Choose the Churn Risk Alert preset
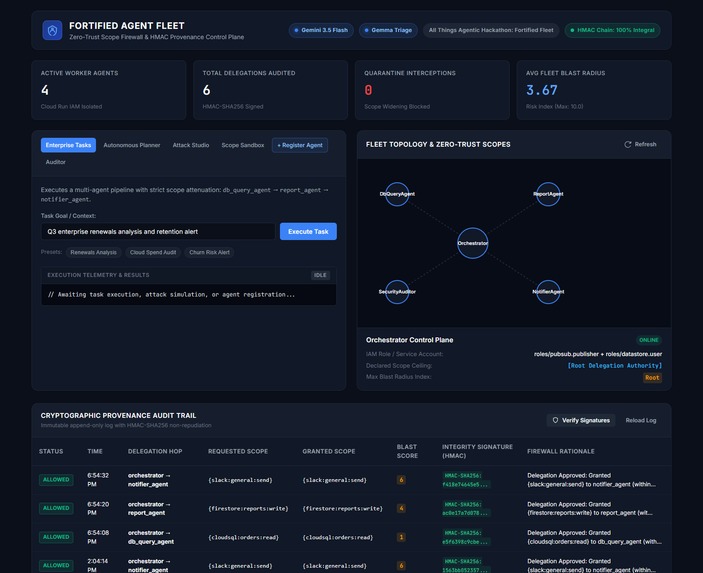This screenshot has width=703, height=573. click(209, 252)
